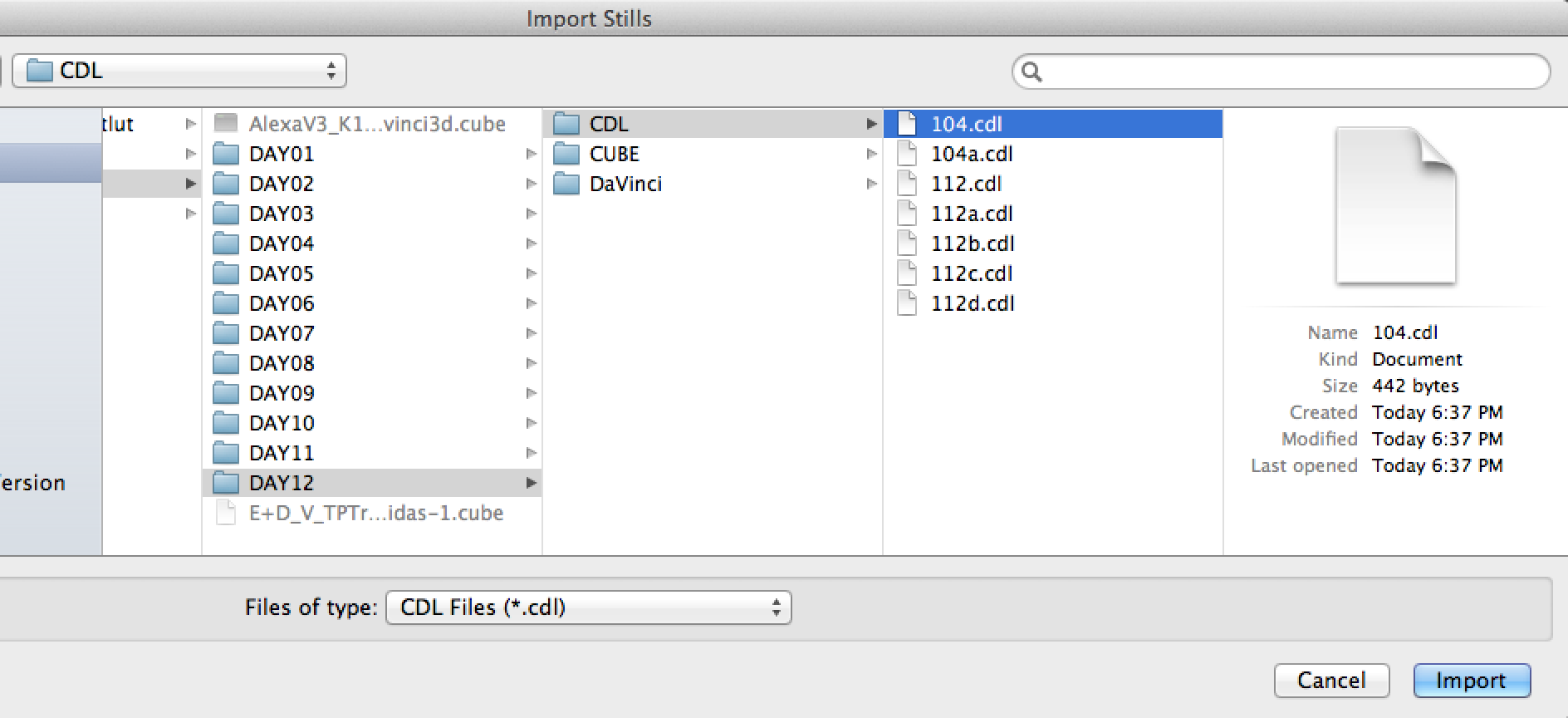Click the CUBE folder icon

[x=566, y=154]
